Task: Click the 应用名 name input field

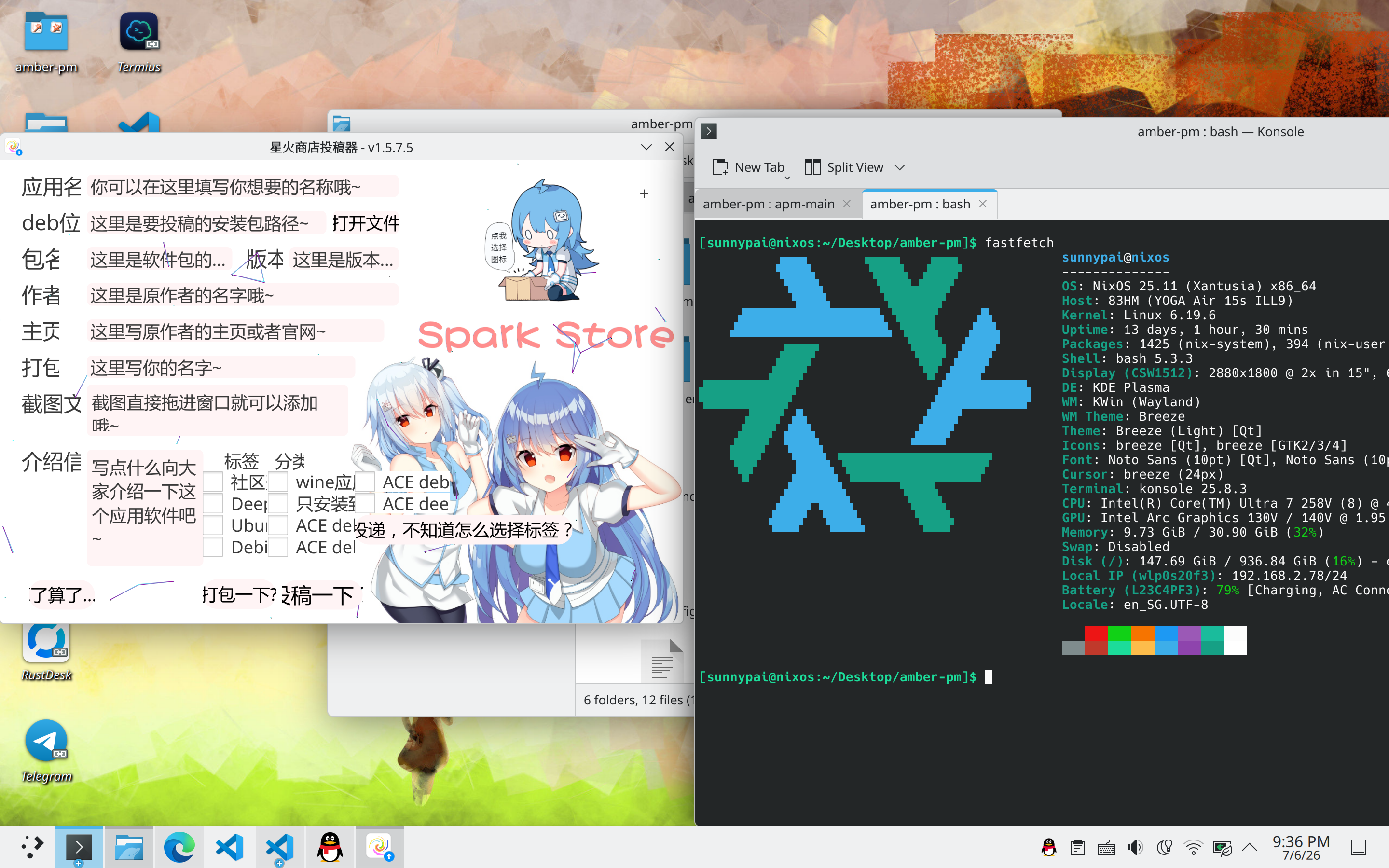Action: (x=243, y=187)
